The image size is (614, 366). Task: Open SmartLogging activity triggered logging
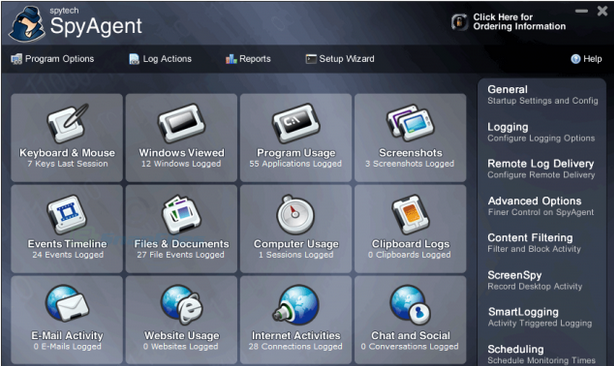pos(540,317)
